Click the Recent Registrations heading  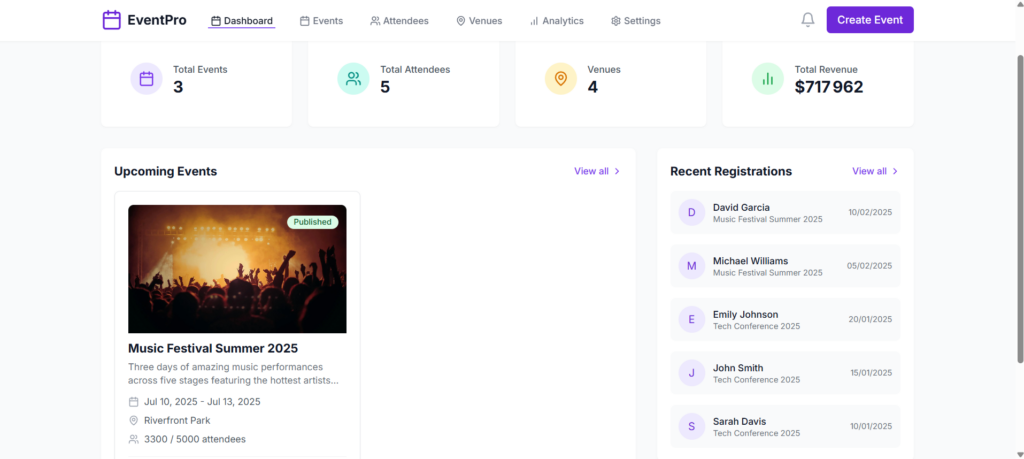click(x=731, y=171)
